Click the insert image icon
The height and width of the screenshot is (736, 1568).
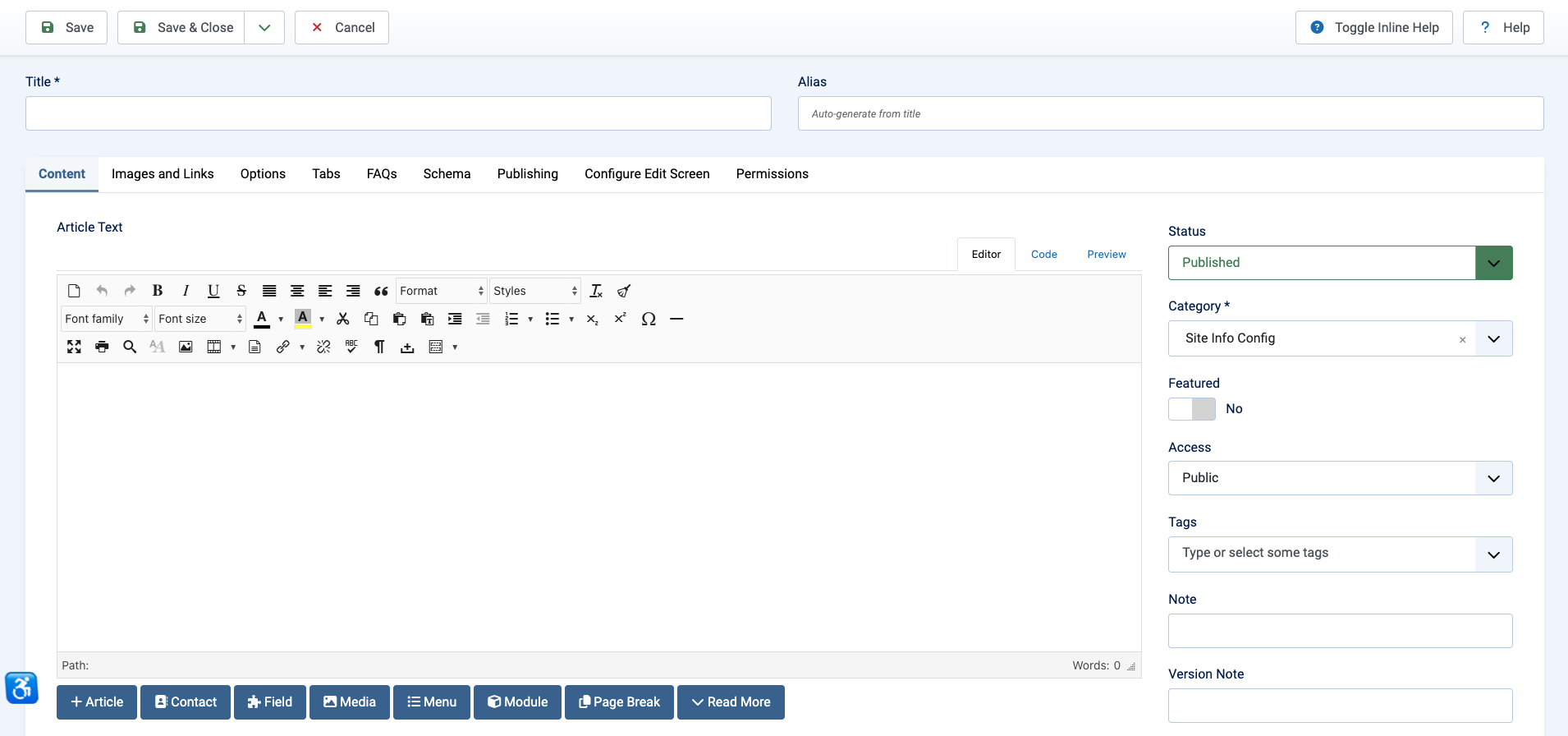(186, 347)
